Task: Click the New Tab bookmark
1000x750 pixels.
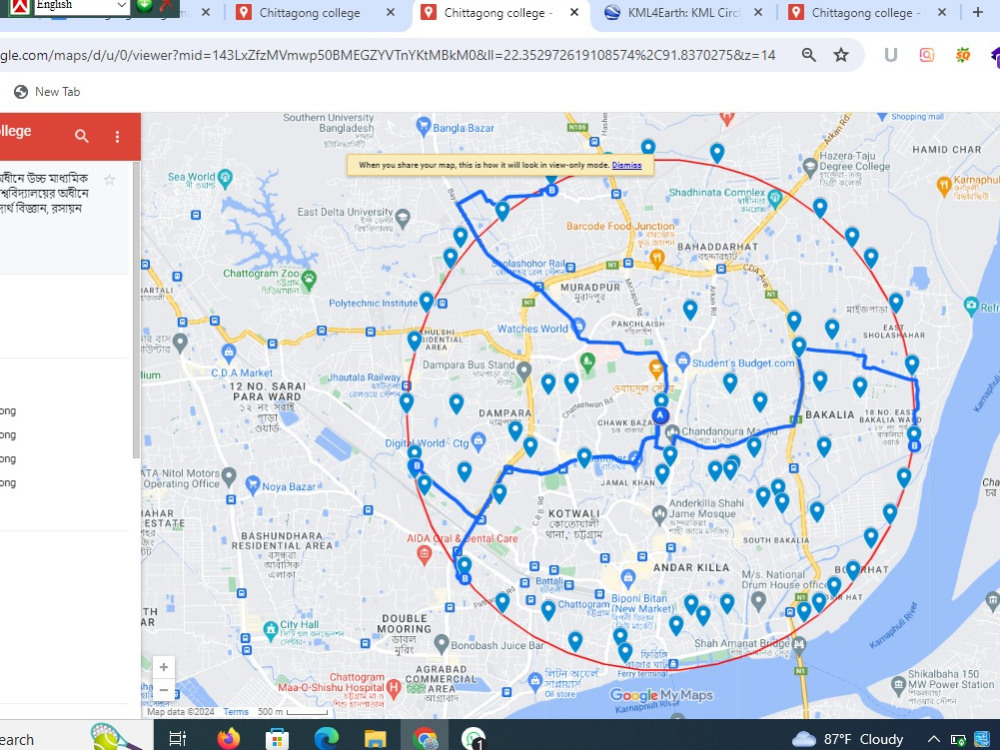Action: pyautogui.click(x=47, y=92)
